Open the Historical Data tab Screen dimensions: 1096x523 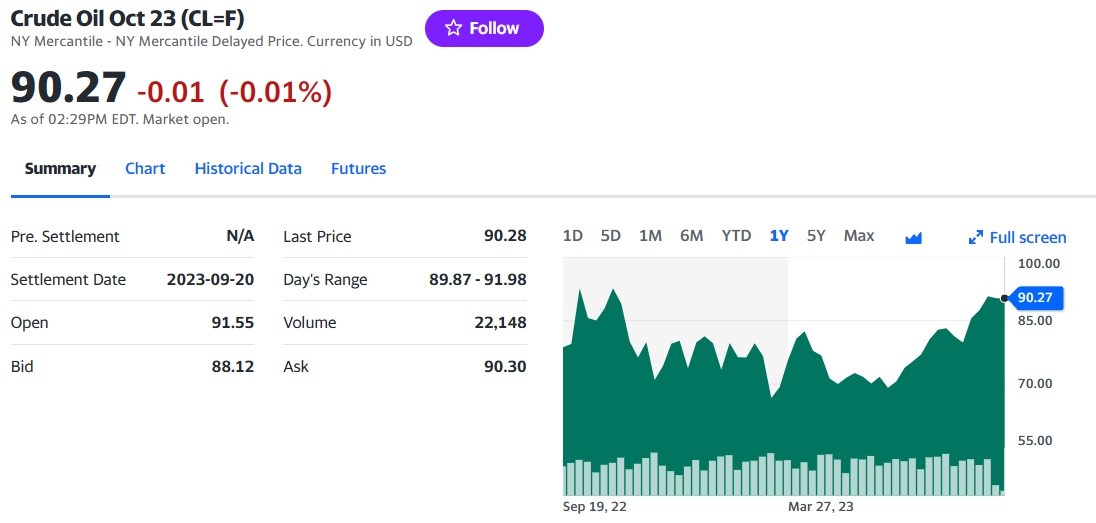pyautogui.click(x=248, y=169)
